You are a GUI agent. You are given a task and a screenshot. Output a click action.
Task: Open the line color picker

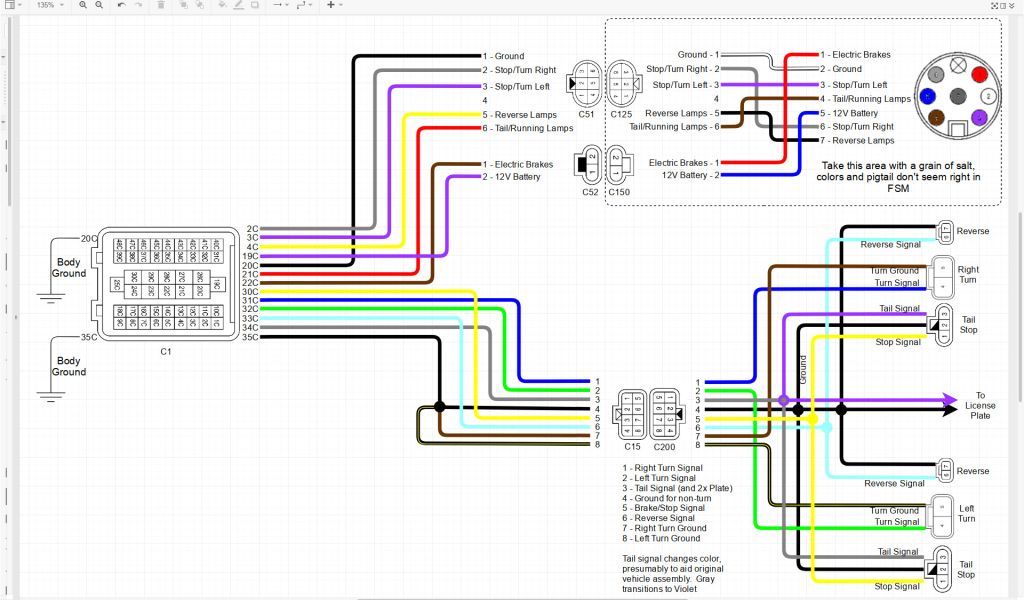coord(239,5)
